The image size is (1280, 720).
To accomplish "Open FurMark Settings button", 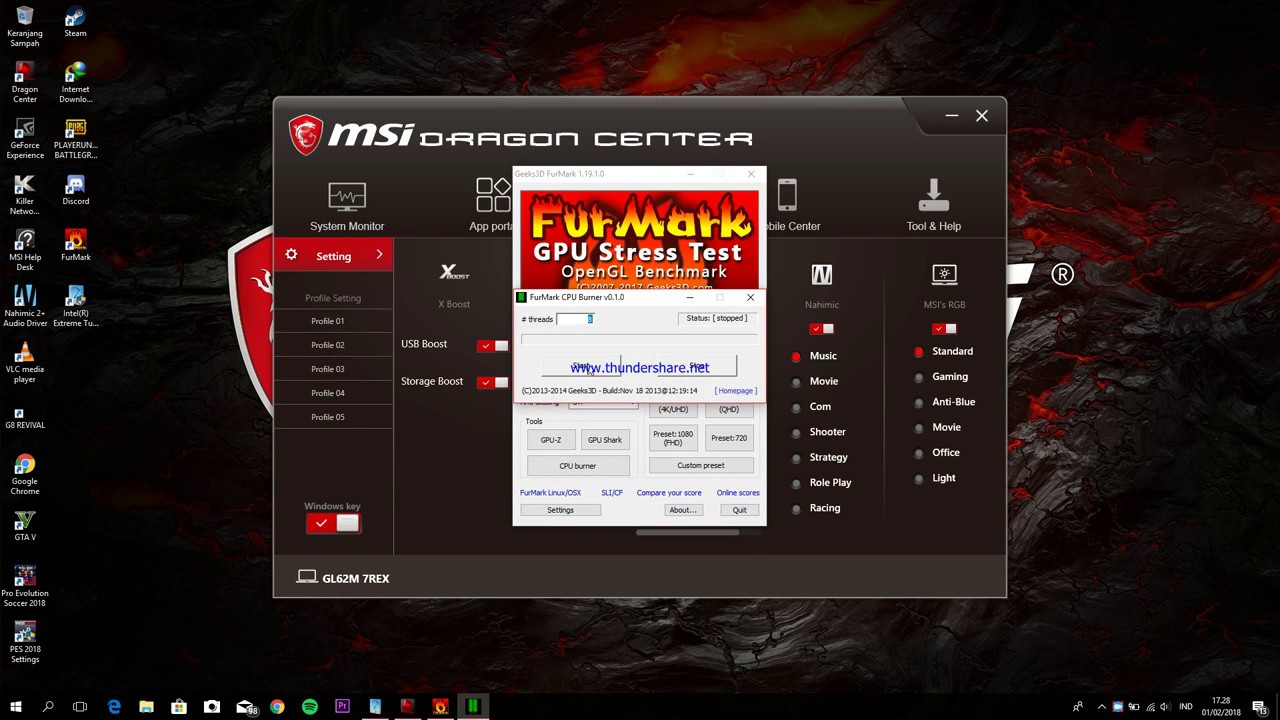I will pos(560,510).
